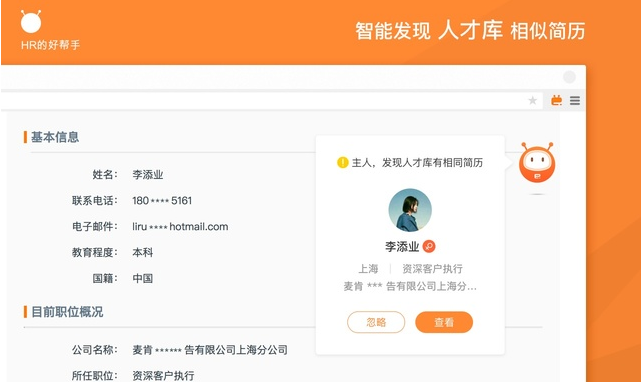The height and width of the screenshot is (382, 642).
Task: Click the search badge beside 李添业
Action: pos(429,246)
